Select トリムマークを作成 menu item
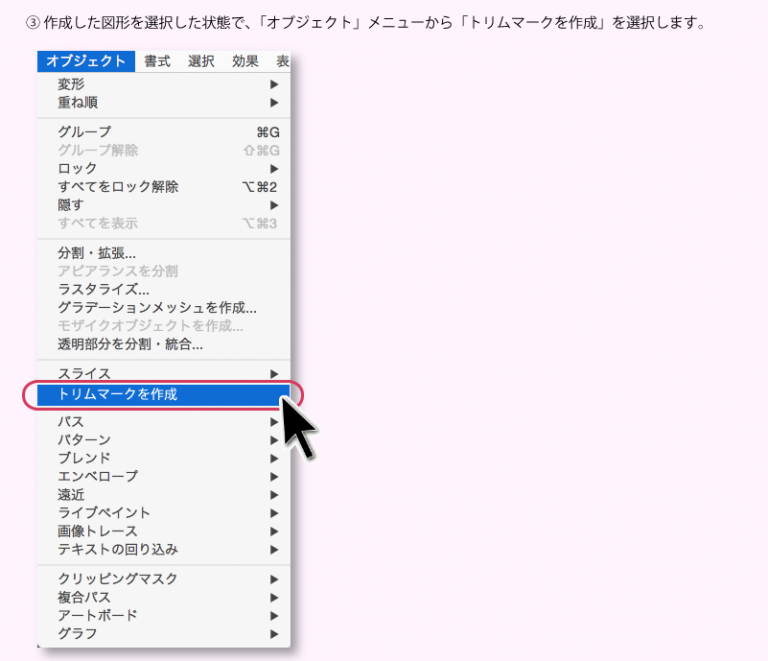 pos(118,394)
